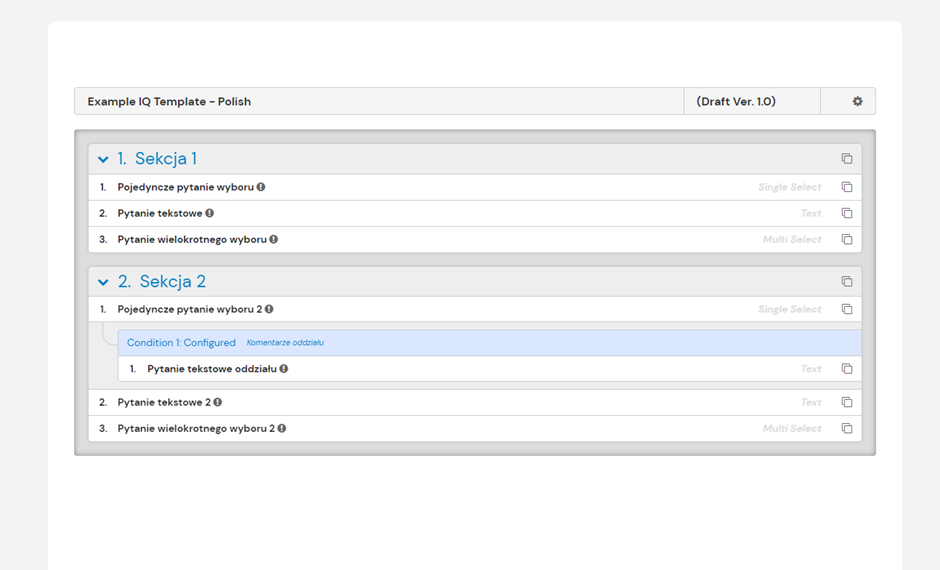Show info for Pytanie tekstowe 2
Image resolution: width=940 pixels, height=570 pixels.
coord(218,403)
